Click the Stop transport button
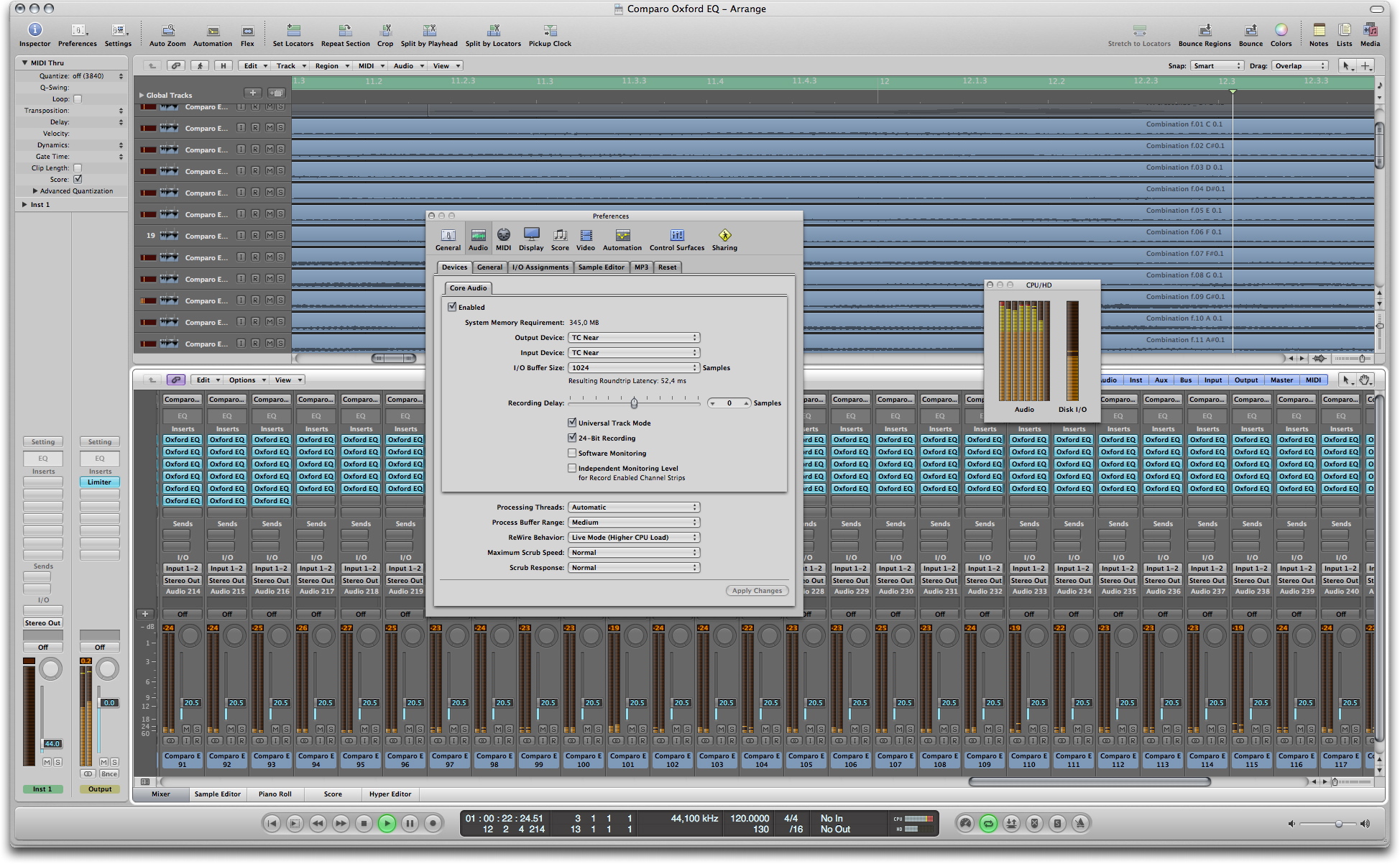The image size is (1400, 864). tap(364, 824)
